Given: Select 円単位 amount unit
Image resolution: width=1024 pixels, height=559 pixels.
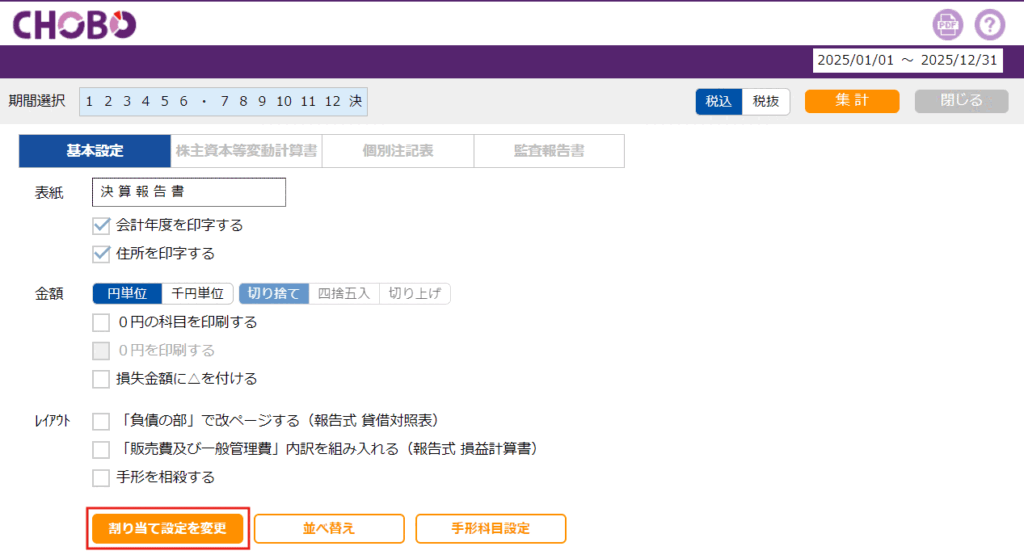Looking at the screenshot, I should pos(127,293).
